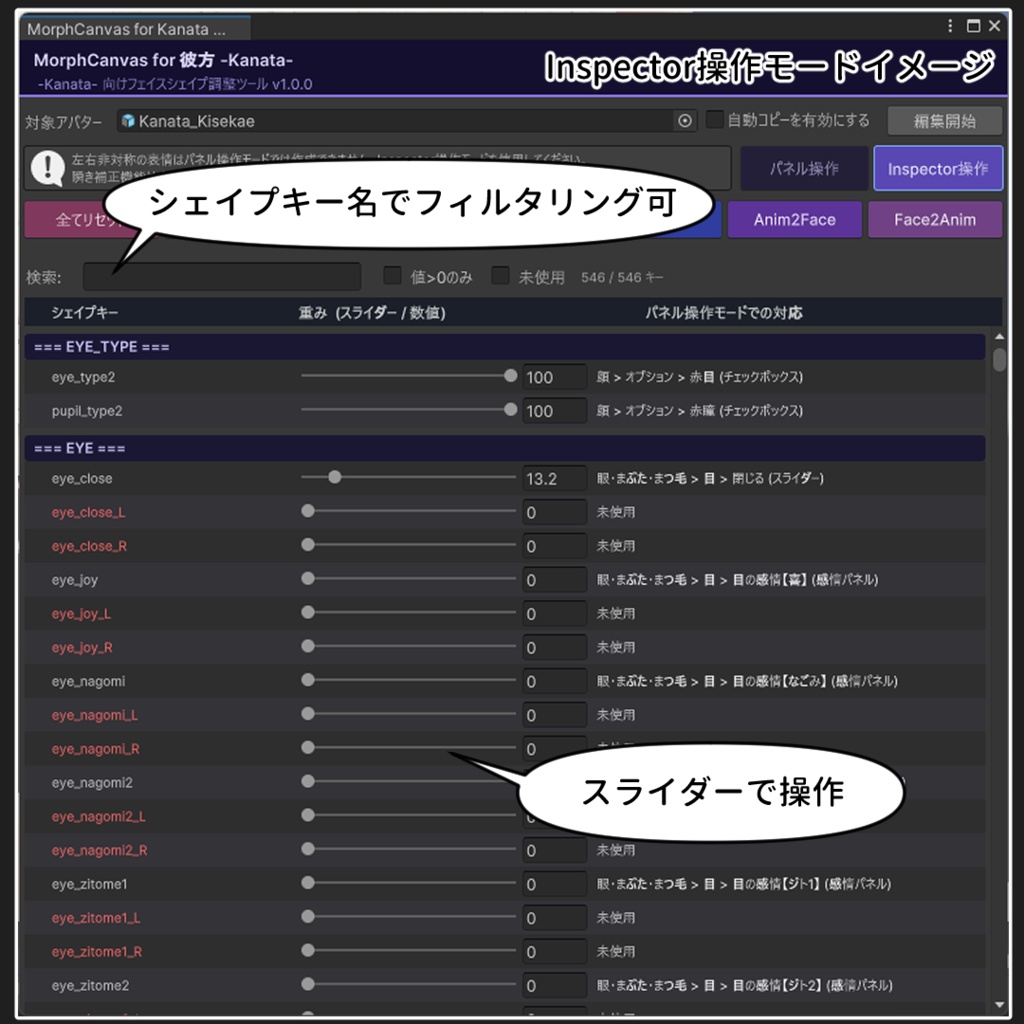Screen dimensions: 1024x1024
Task: Select the eye_close value field showing 13.2
Action: [555, 478]
